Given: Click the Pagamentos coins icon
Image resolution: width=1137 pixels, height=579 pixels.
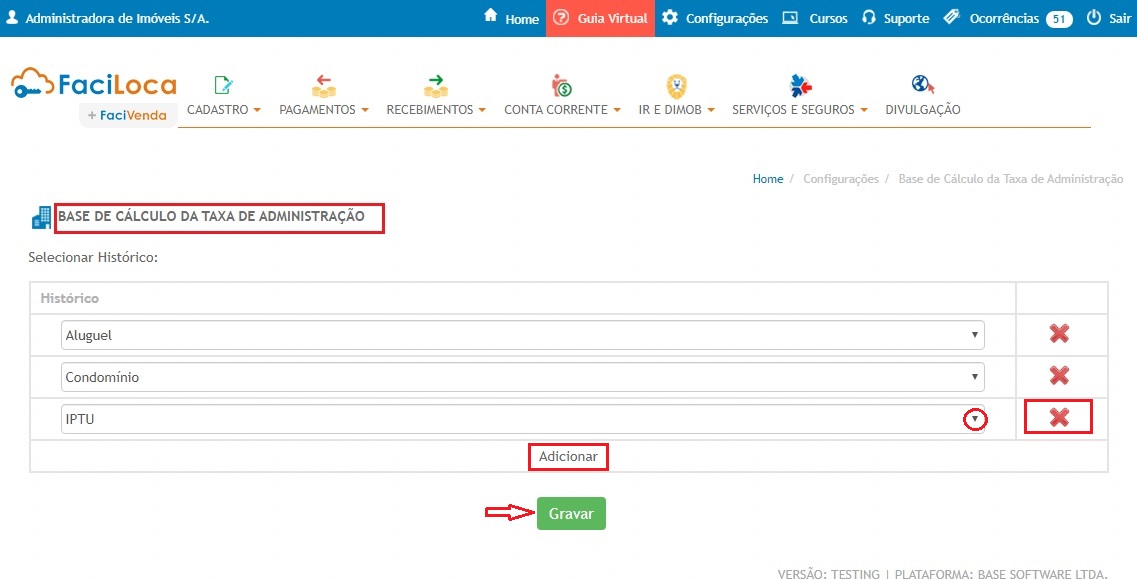Looking at the screenshot, I should (323, 85).
